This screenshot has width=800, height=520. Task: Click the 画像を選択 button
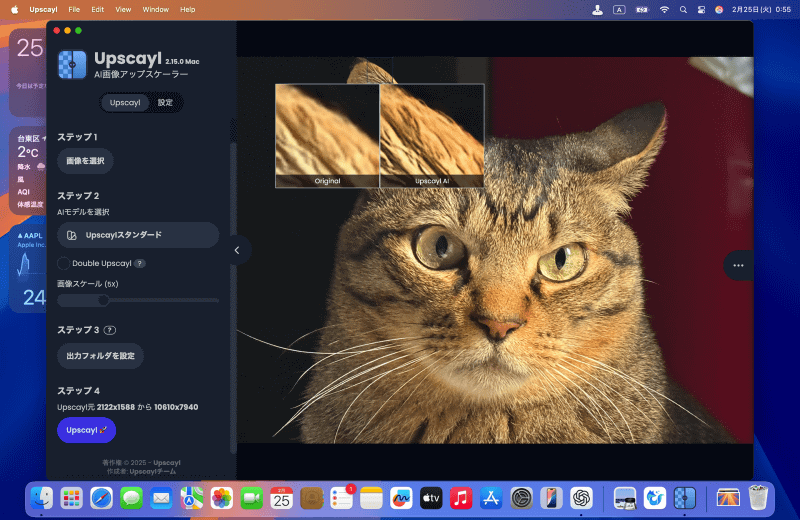coord(85,161)
